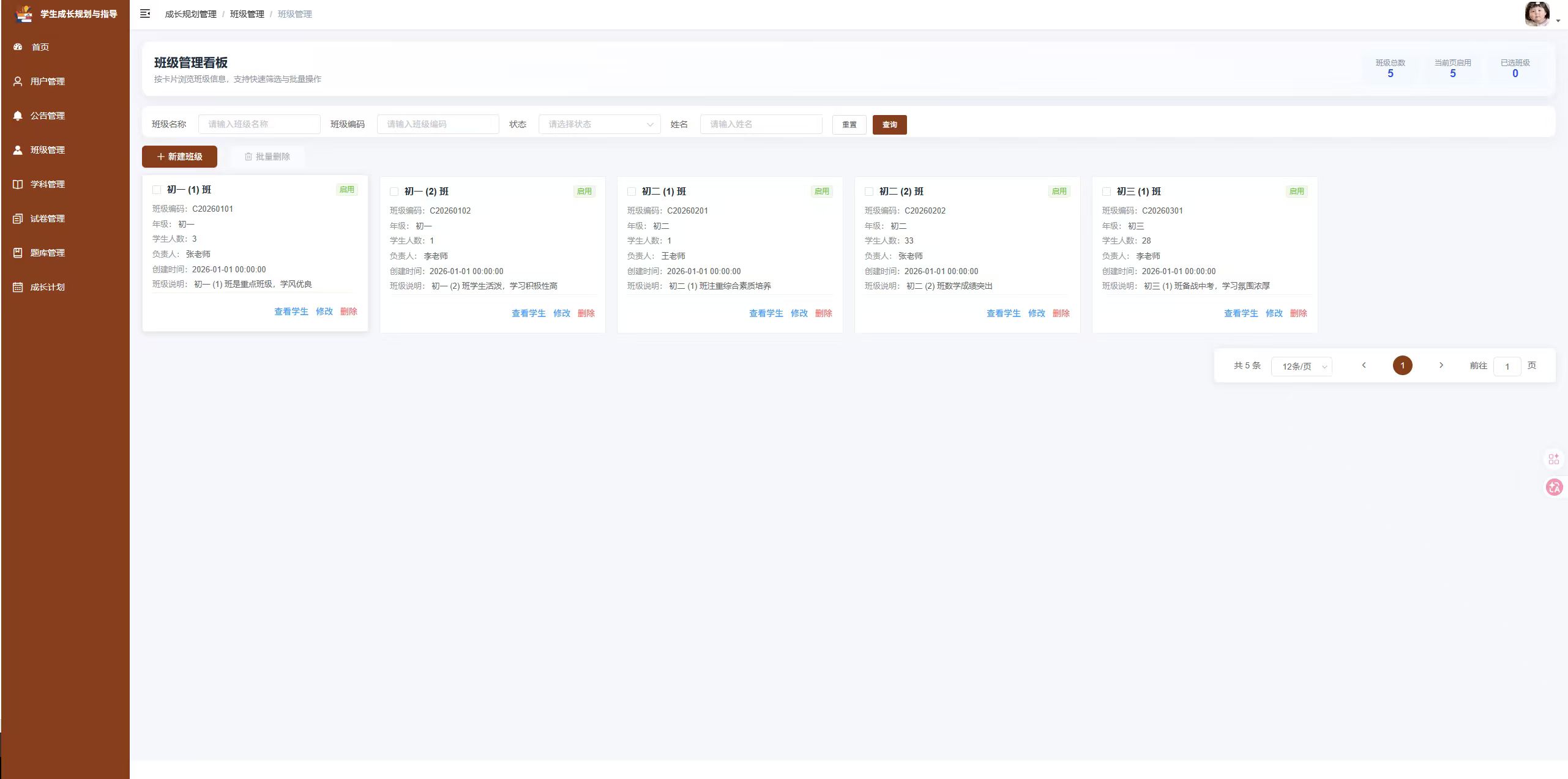1568x779 pixels.
Task: Select checkbox for 初二 (2) 班
Action: coord(869,192)
